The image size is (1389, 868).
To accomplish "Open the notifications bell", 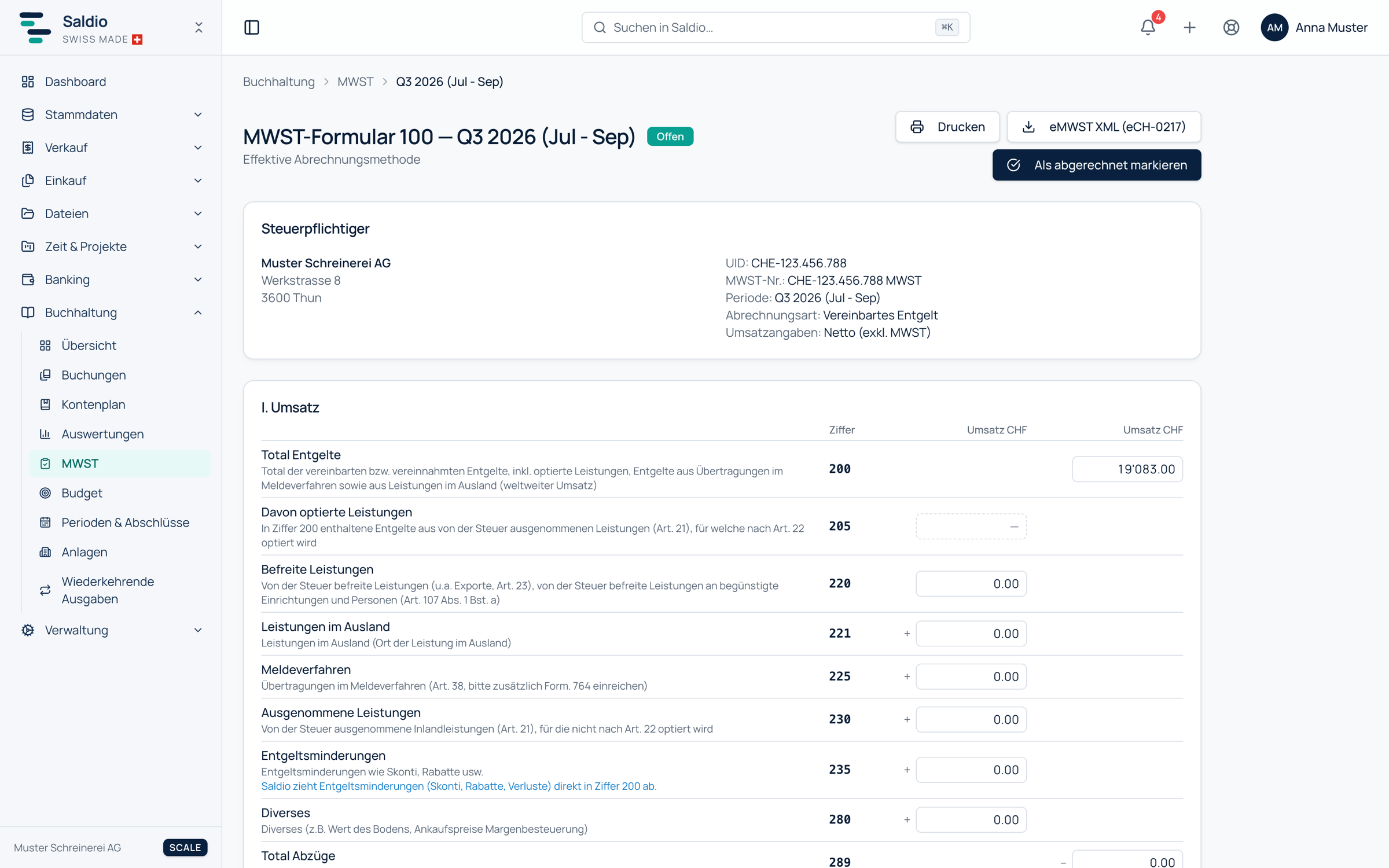I will [1148, 27].
